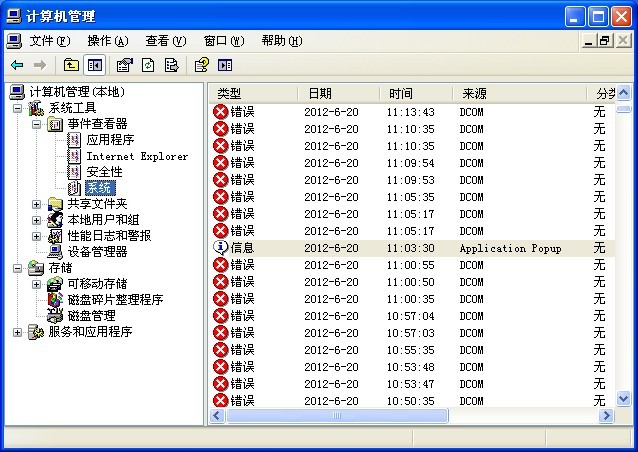Click the horizontal scrollbar left arrow
The width and height of the screenshot is (638, 452).
[217, 415]
